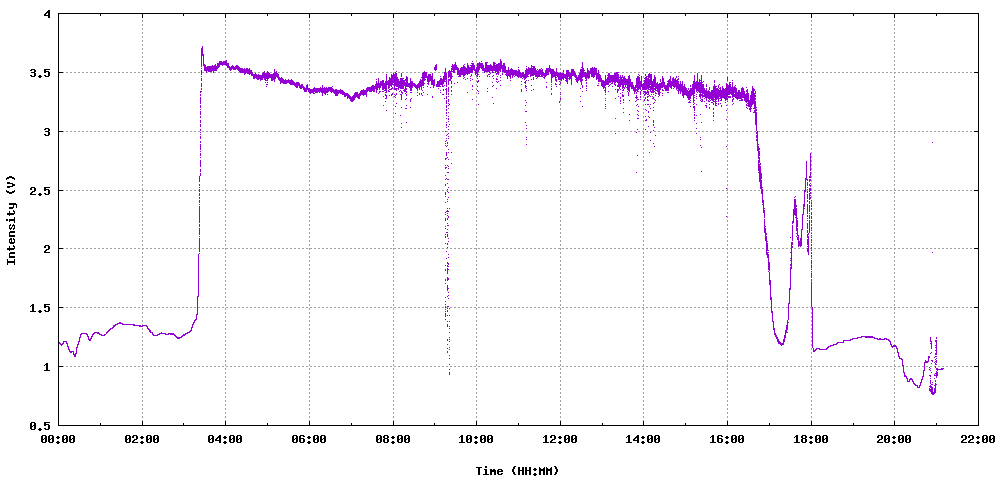1000x480 pixels.
Task: Click the 2.5 intensity tick label
Action: coord(41,190)
